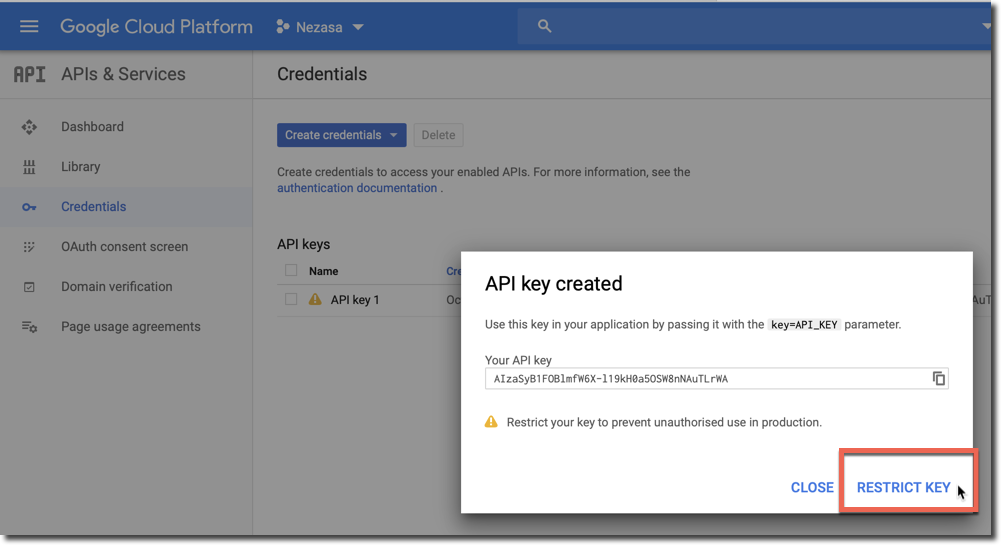Click the search magnifier icon

(x=544, y=26)
